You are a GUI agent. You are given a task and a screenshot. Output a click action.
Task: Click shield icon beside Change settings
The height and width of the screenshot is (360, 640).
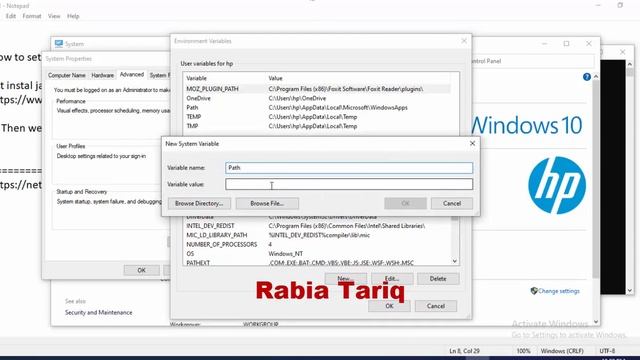tap(534, 291)
